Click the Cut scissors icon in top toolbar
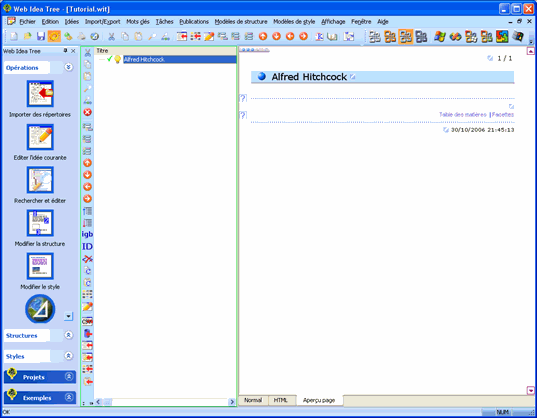The width and height of the screenshot is (537, 418). click(111, 36)
